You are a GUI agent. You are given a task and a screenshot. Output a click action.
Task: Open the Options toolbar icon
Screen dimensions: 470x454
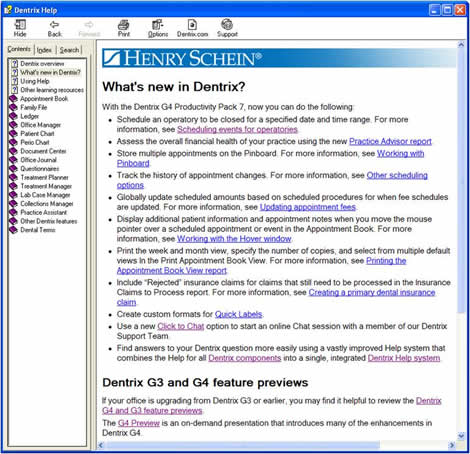pyautogui.click(x=158, y=28)
